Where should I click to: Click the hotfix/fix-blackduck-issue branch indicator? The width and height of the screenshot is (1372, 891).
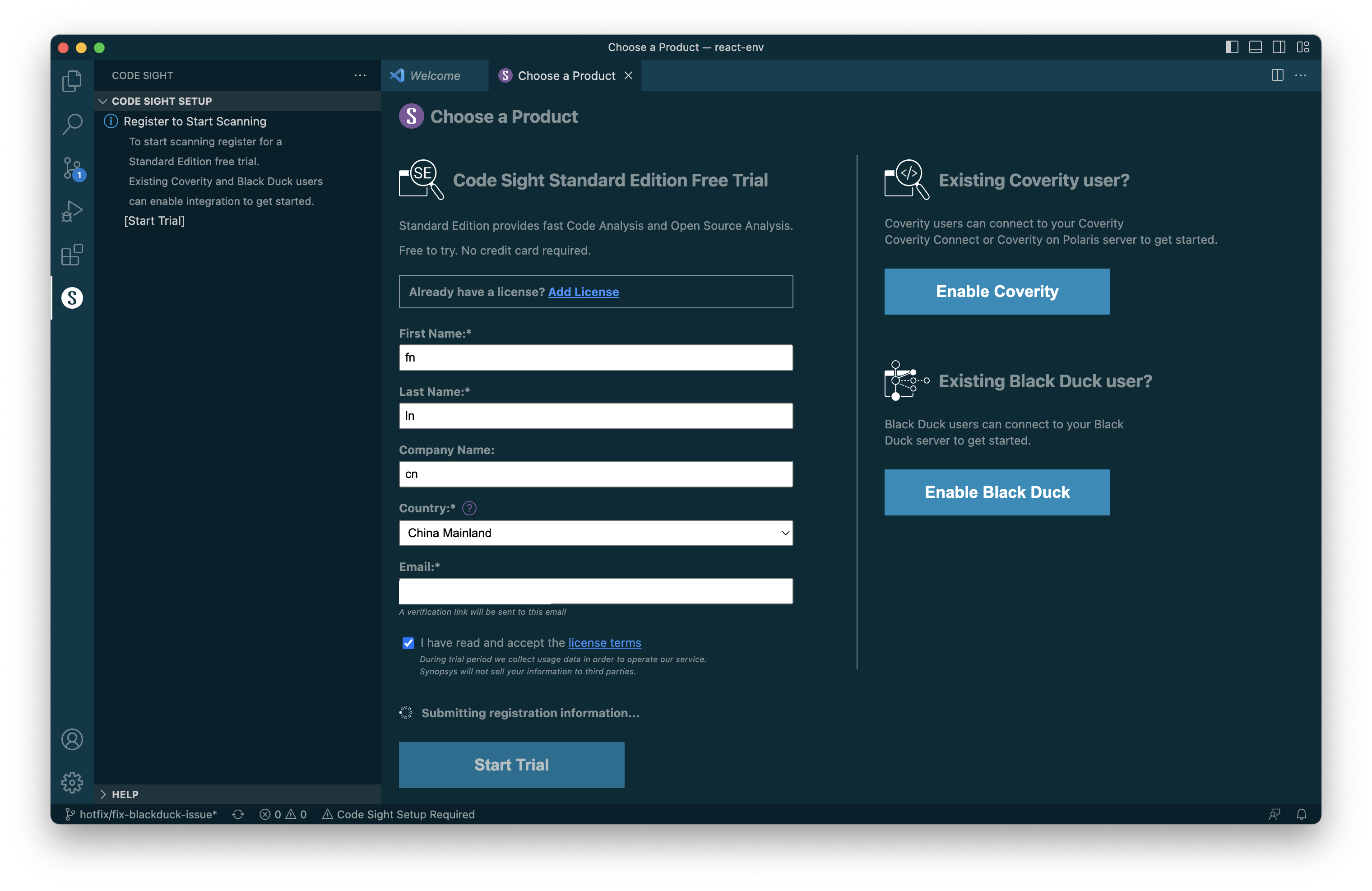click(x=141, y=814)
